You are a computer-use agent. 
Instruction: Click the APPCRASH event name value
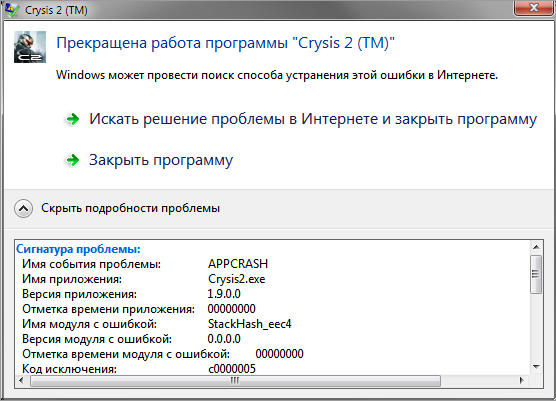click(x=238, y=264)
